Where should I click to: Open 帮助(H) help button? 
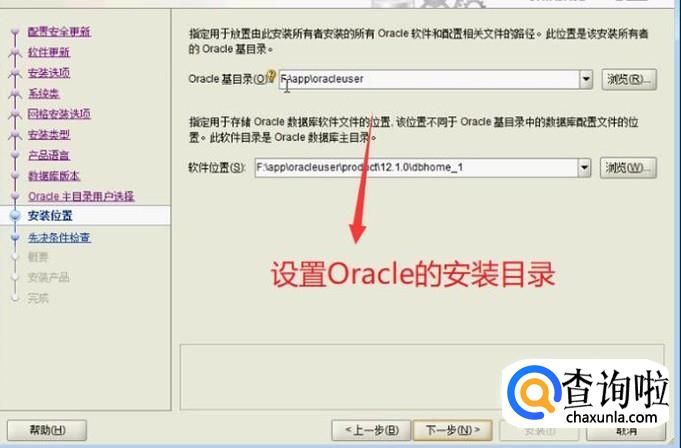click(x=47, y=430)
